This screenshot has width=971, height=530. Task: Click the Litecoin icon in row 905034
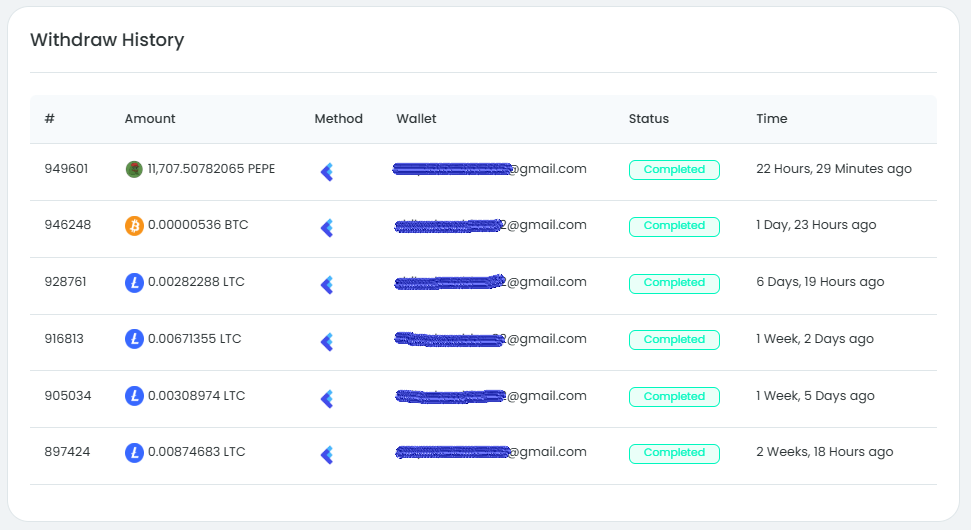134,396
